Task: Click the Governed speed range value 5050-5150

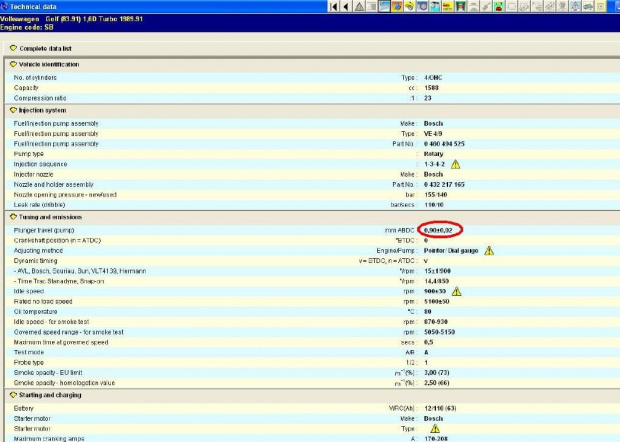Action: [x=439, y=332]
